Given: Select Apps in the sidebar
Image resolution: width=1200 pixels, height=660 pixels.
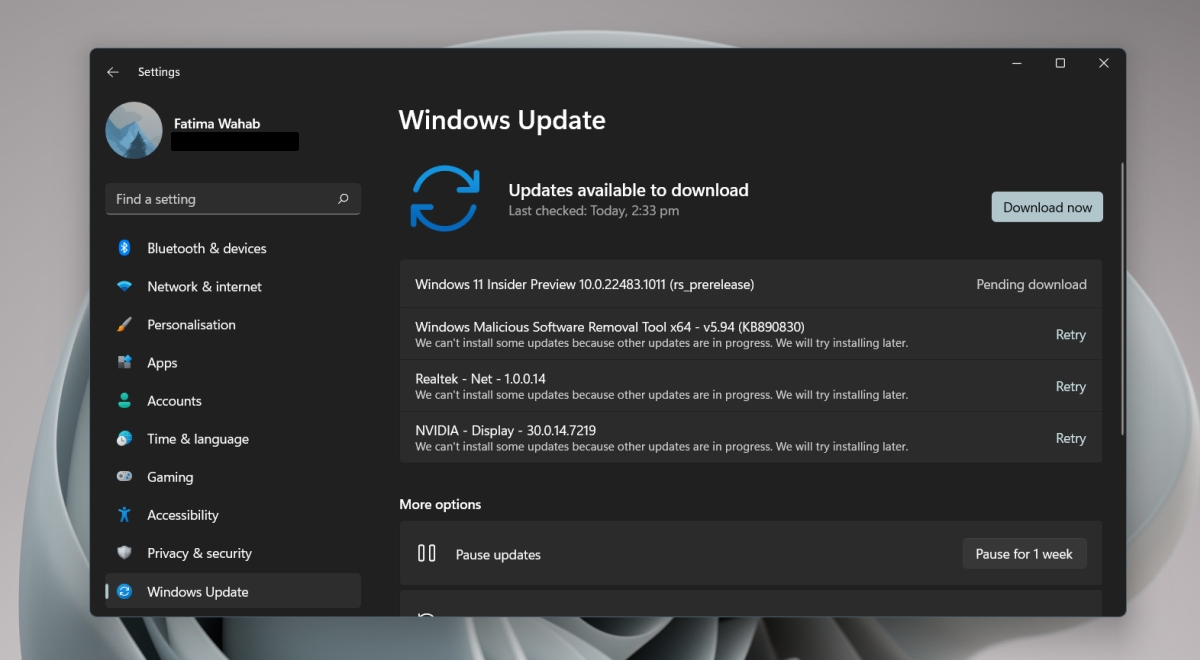Looking at the screenshot, I should (233, 363).
